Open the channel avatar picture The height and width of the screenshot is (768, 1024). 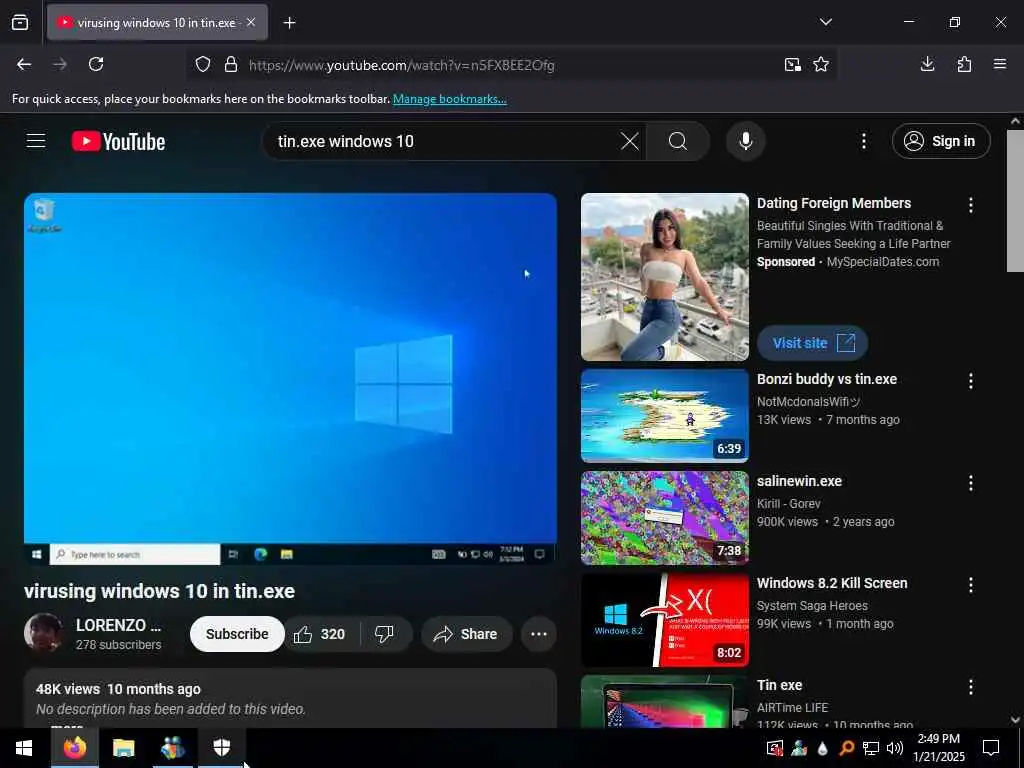[x=44, y=633]
